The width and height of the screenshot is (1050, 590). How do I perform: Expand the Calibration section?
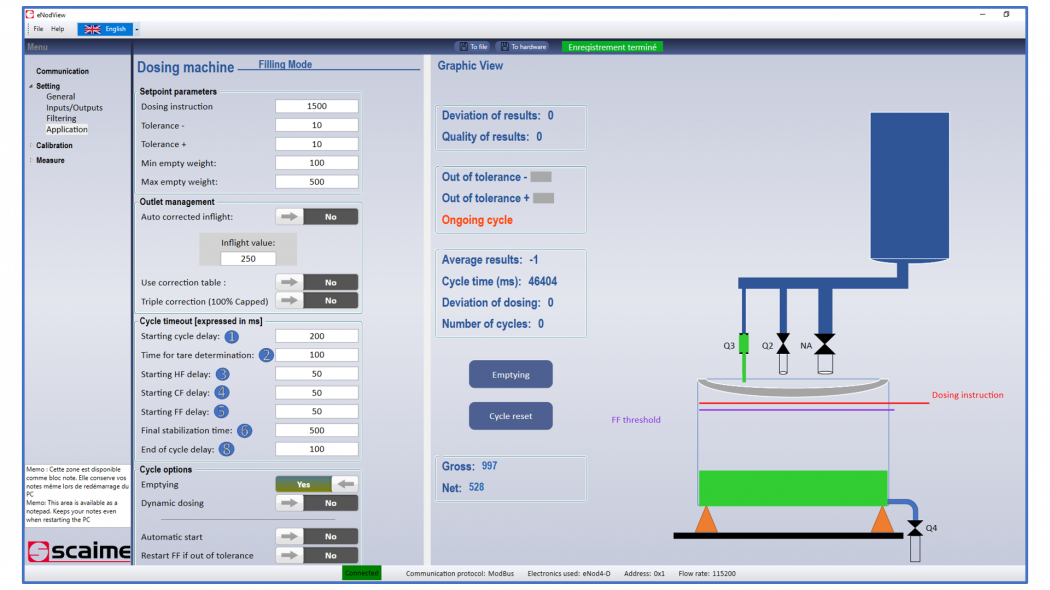pyautogui.click(x=31, y=144)
